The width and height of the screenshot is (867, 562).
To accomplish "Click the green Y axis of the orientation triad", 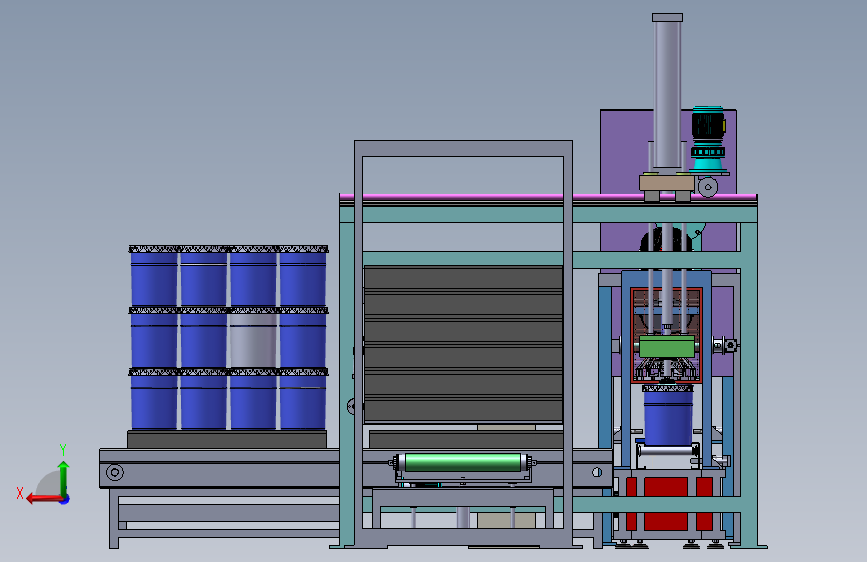I will (x=64, y=478).
